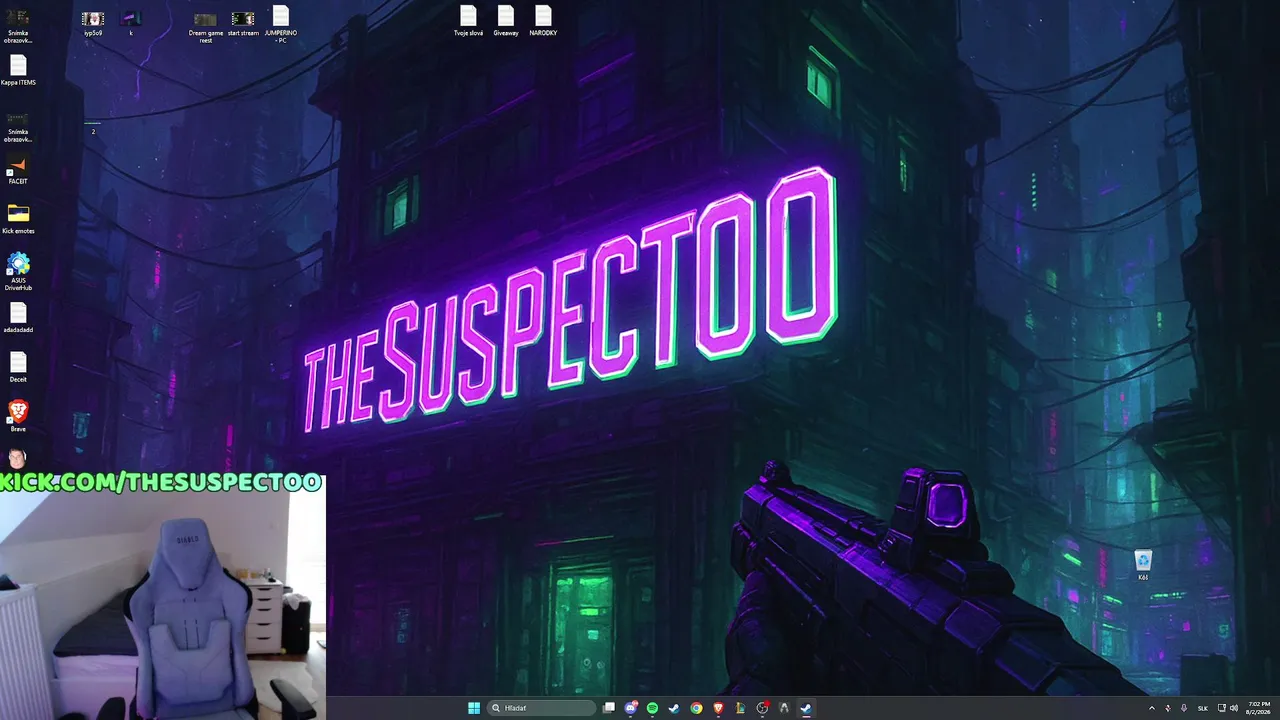Open the Steam icon beside Spotify
1280x720 pixels.
674,708
